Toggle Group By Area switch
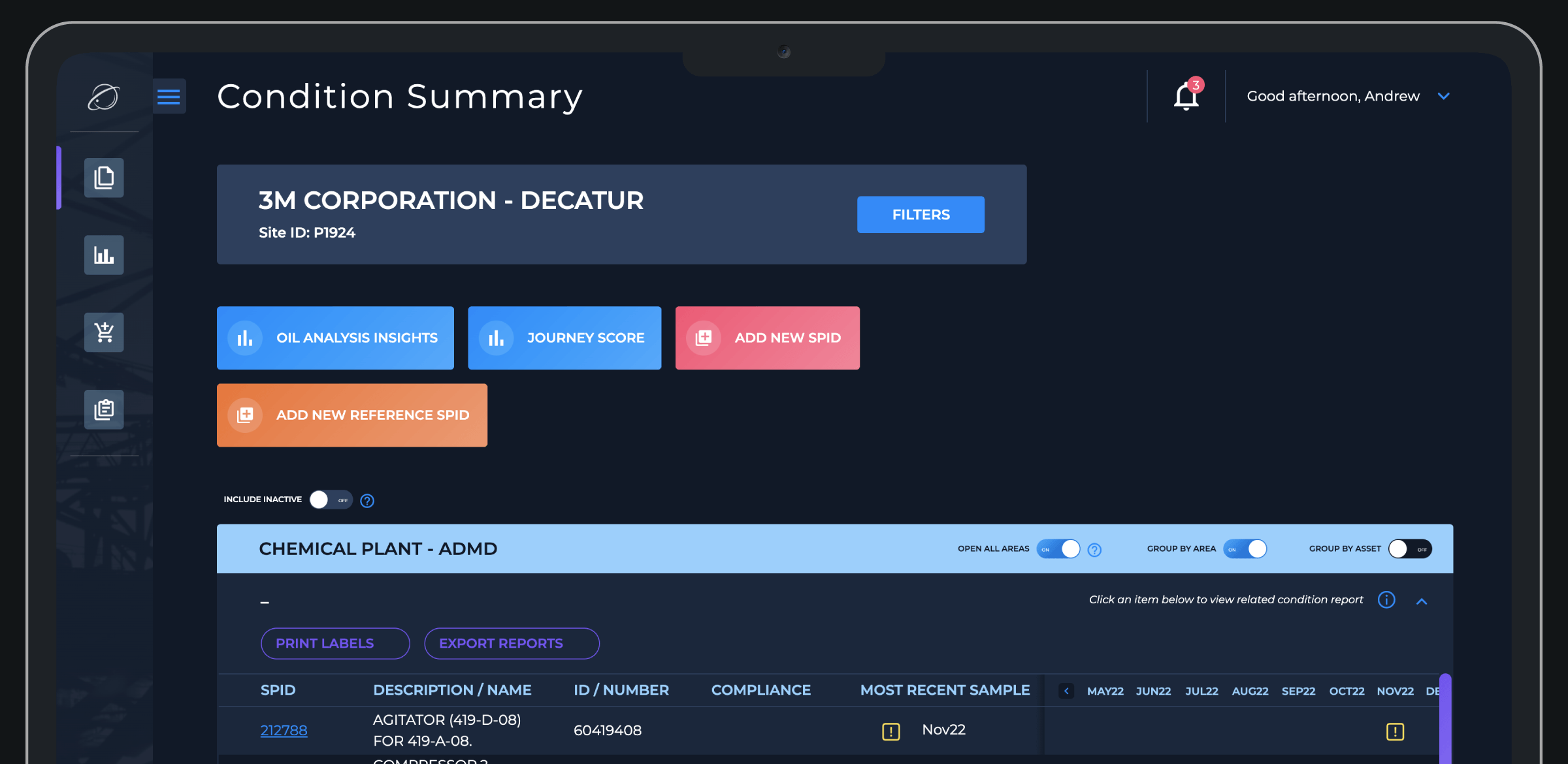 point(1245,549)
